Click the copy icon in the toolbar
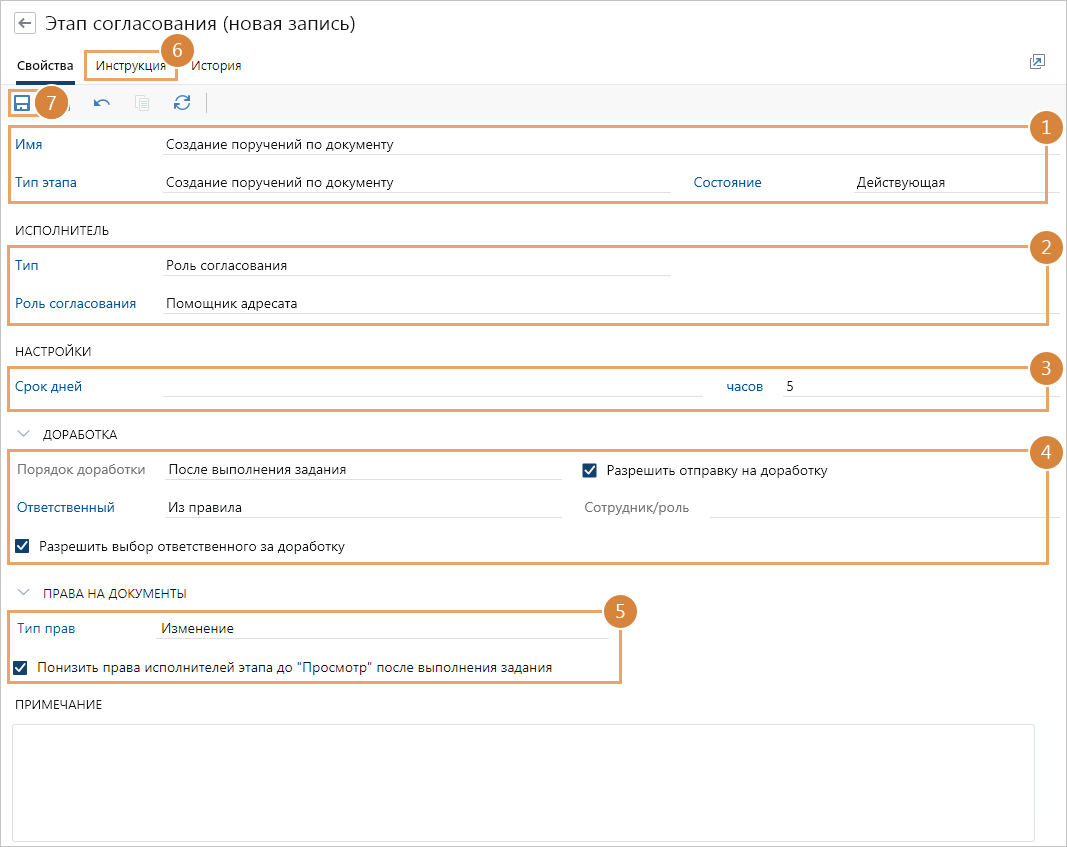The height and width of the screenshot is (847, 1067). 142,102
